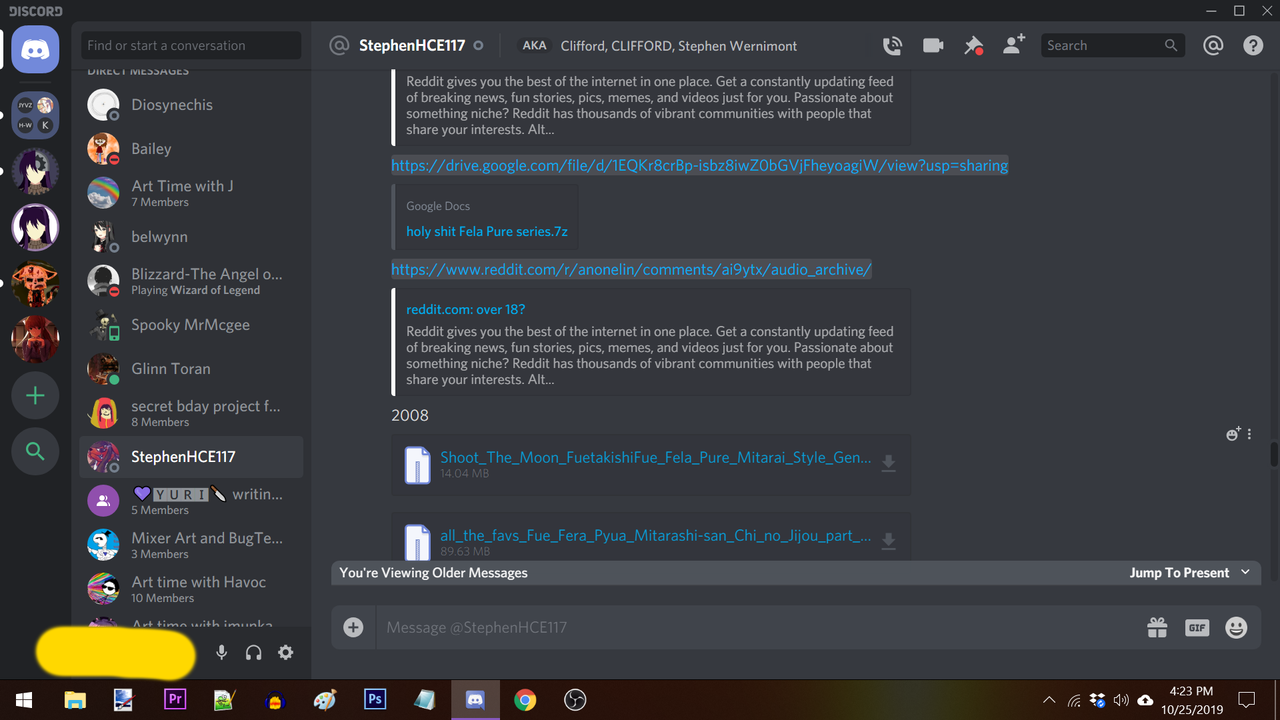The image size is (1280, 720).
Task: Open Google Chrome from taskbar
Action: pyautogui.click(x=525, y=700)
